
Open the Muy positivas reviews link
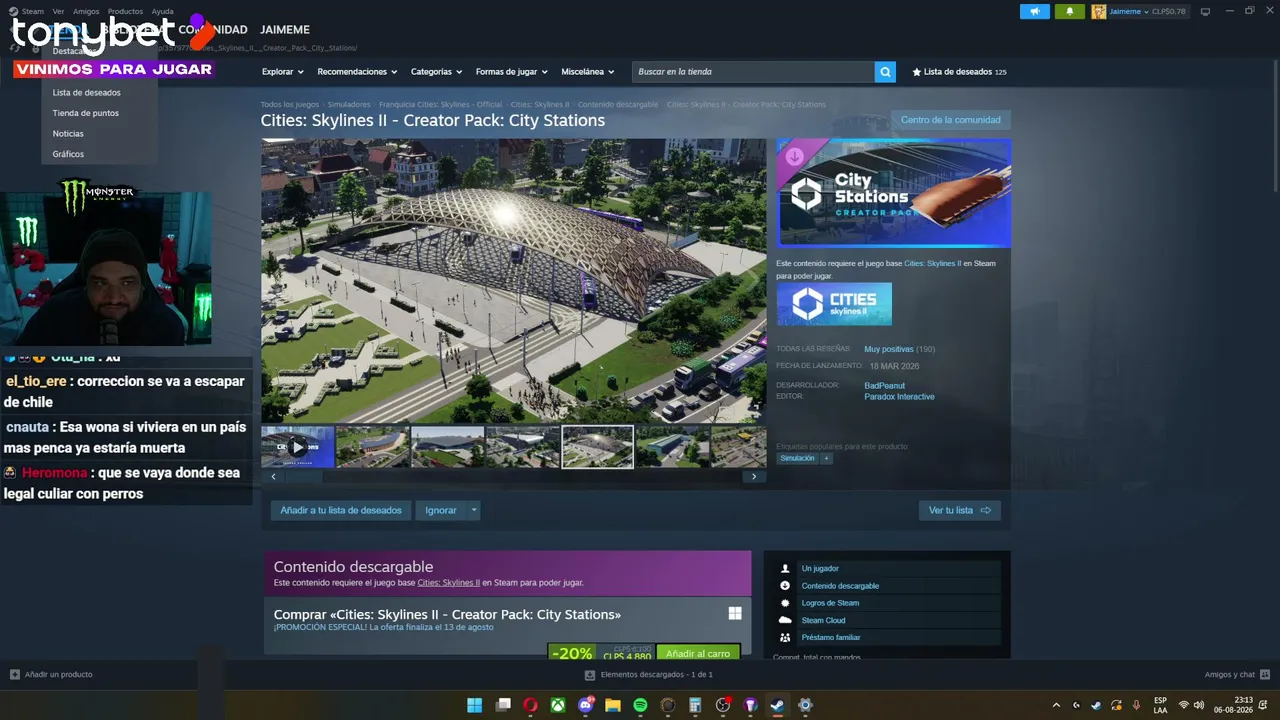click(889, 349)
